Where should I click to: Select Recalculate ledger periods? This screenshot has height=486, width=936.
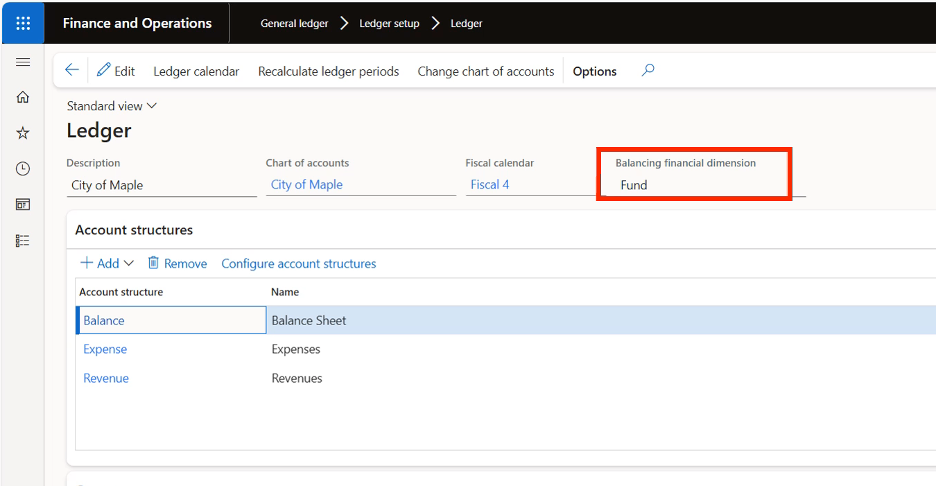(328, 71)
